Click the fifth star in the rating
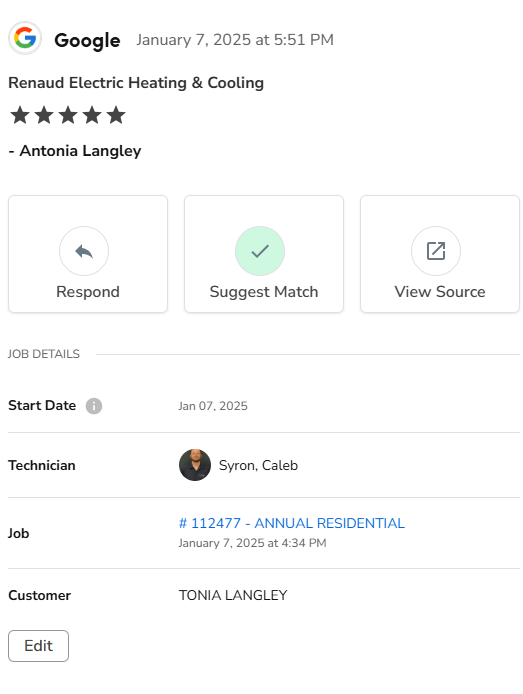This screenshot has width=523, height=694. coord(116,115)
